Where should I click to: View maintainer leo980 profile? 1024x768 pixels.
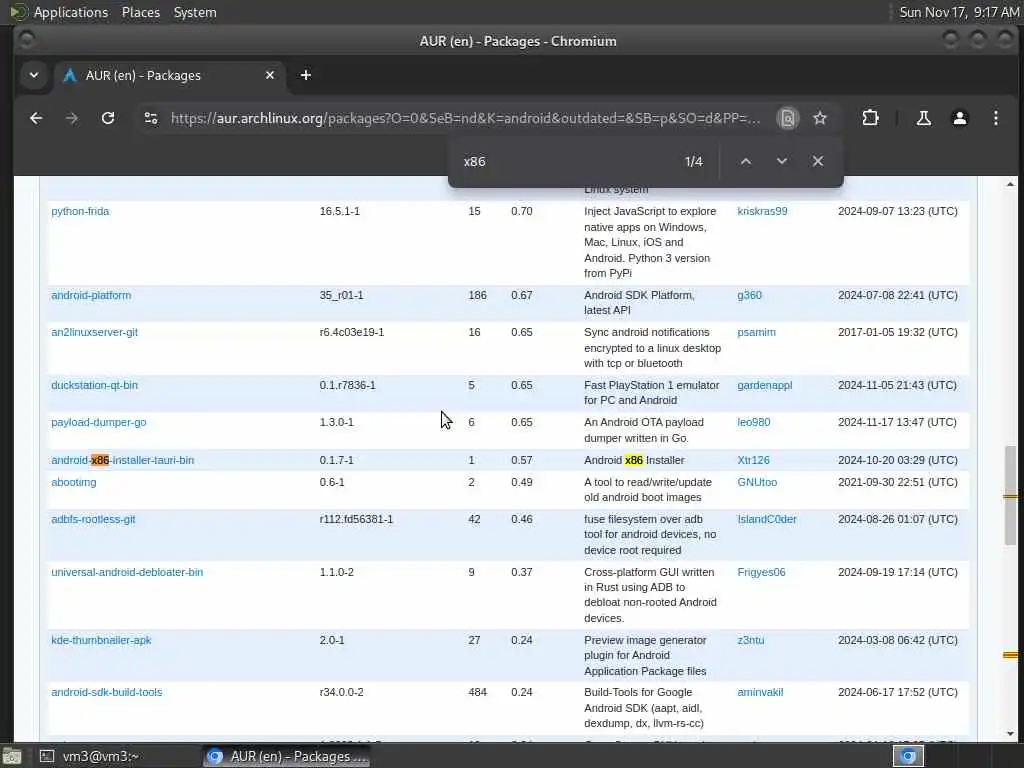754,422
